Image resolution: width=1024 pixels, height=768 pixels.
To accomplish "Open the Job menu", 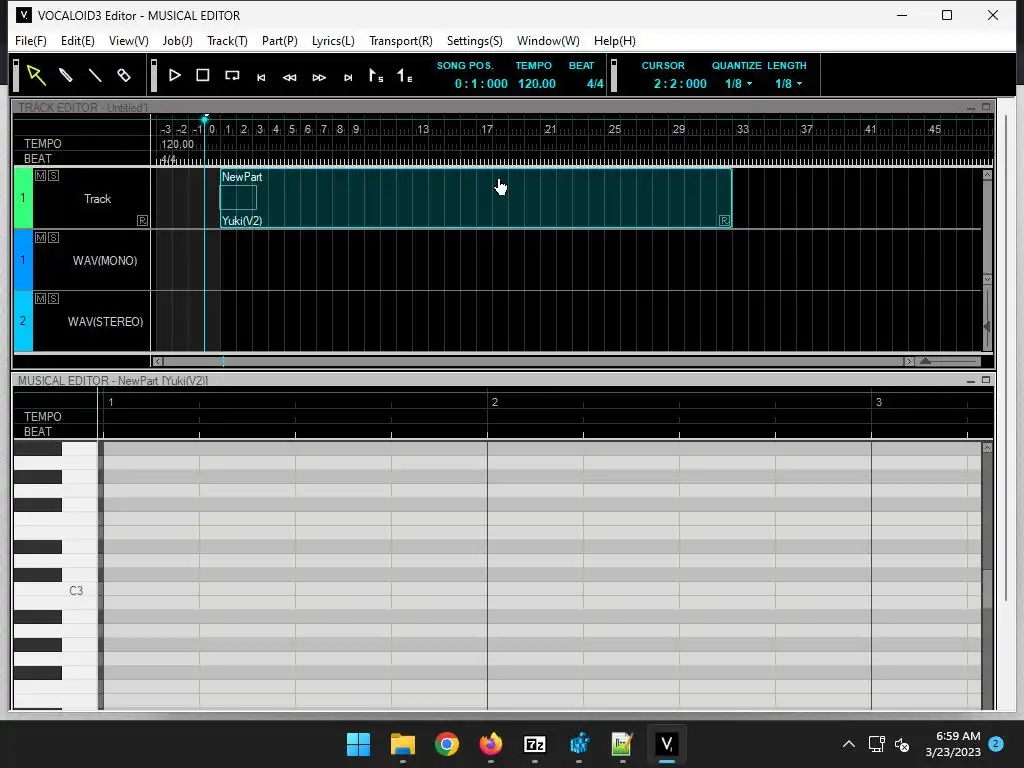I will [178, 40].
